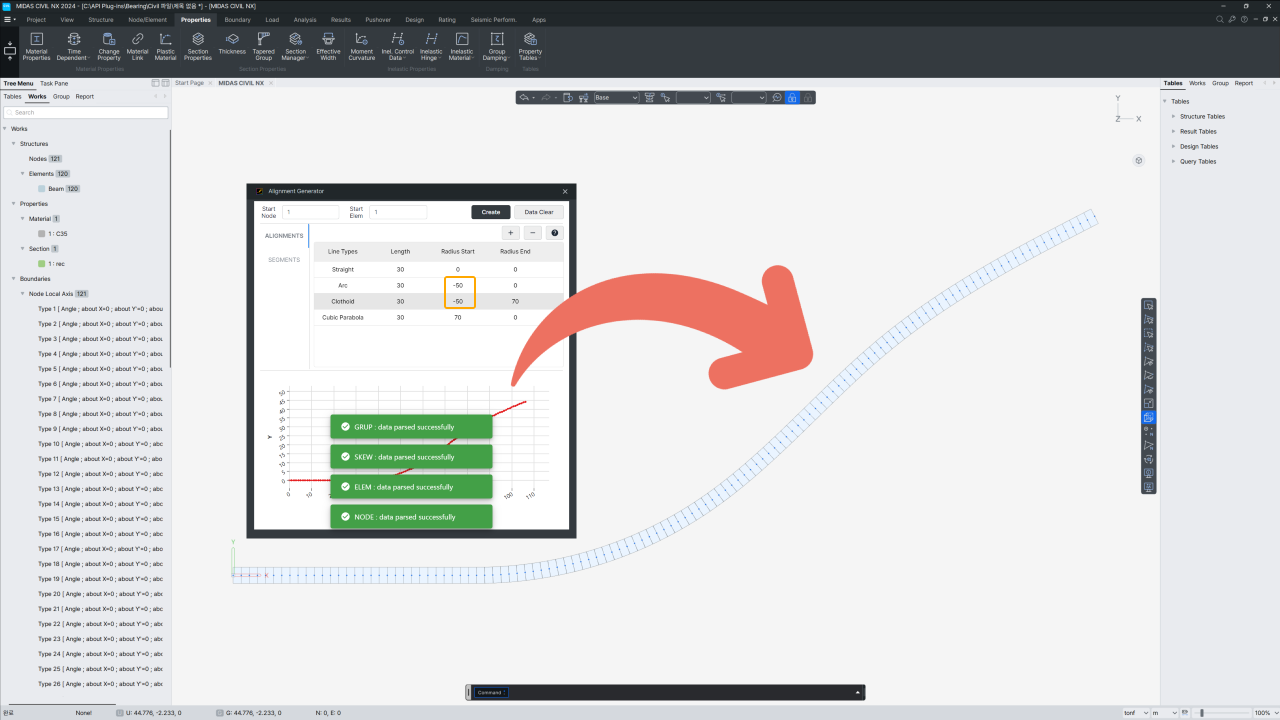
Task: Open the Tapered Group tool
Action: (x=263, y=46)
